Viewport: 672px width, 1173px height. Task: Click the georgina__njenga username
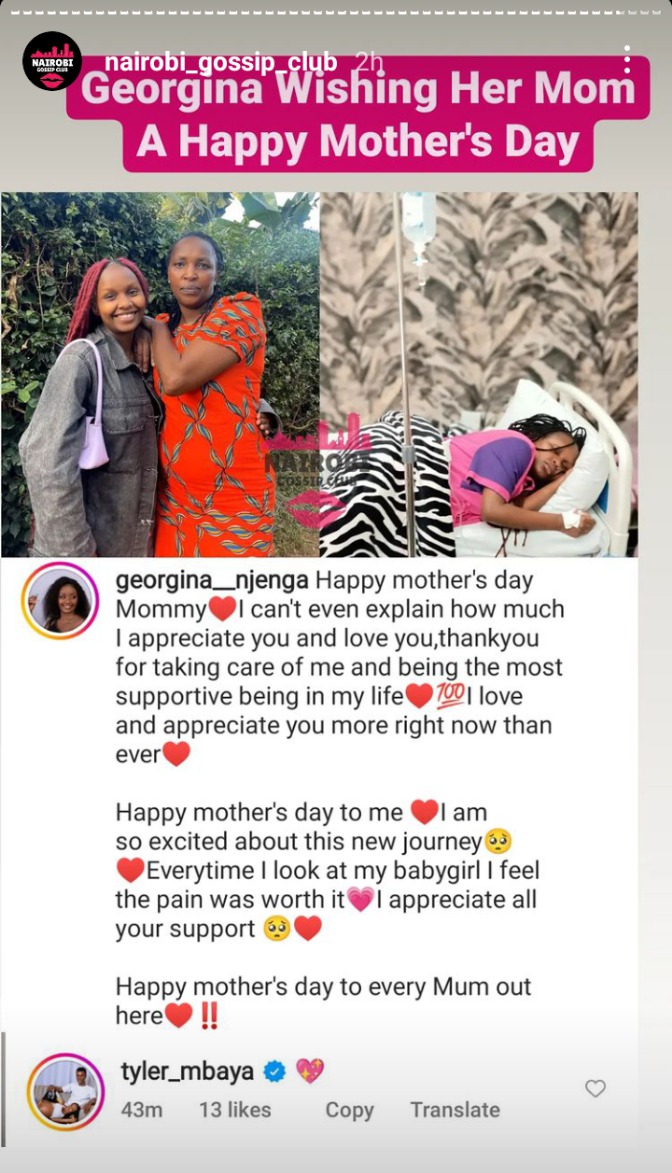pyautogui.click(x=212, y=581)
